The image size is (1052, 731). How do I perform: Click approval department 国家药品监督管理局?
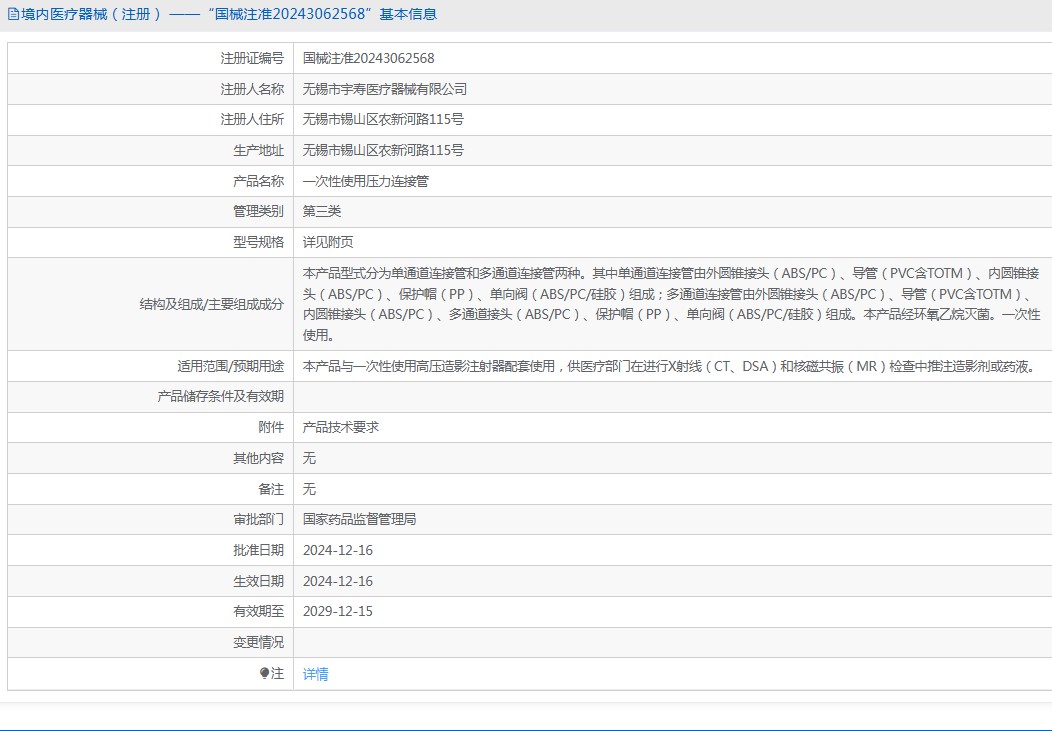pyautogui.click(x=359, y=520)
